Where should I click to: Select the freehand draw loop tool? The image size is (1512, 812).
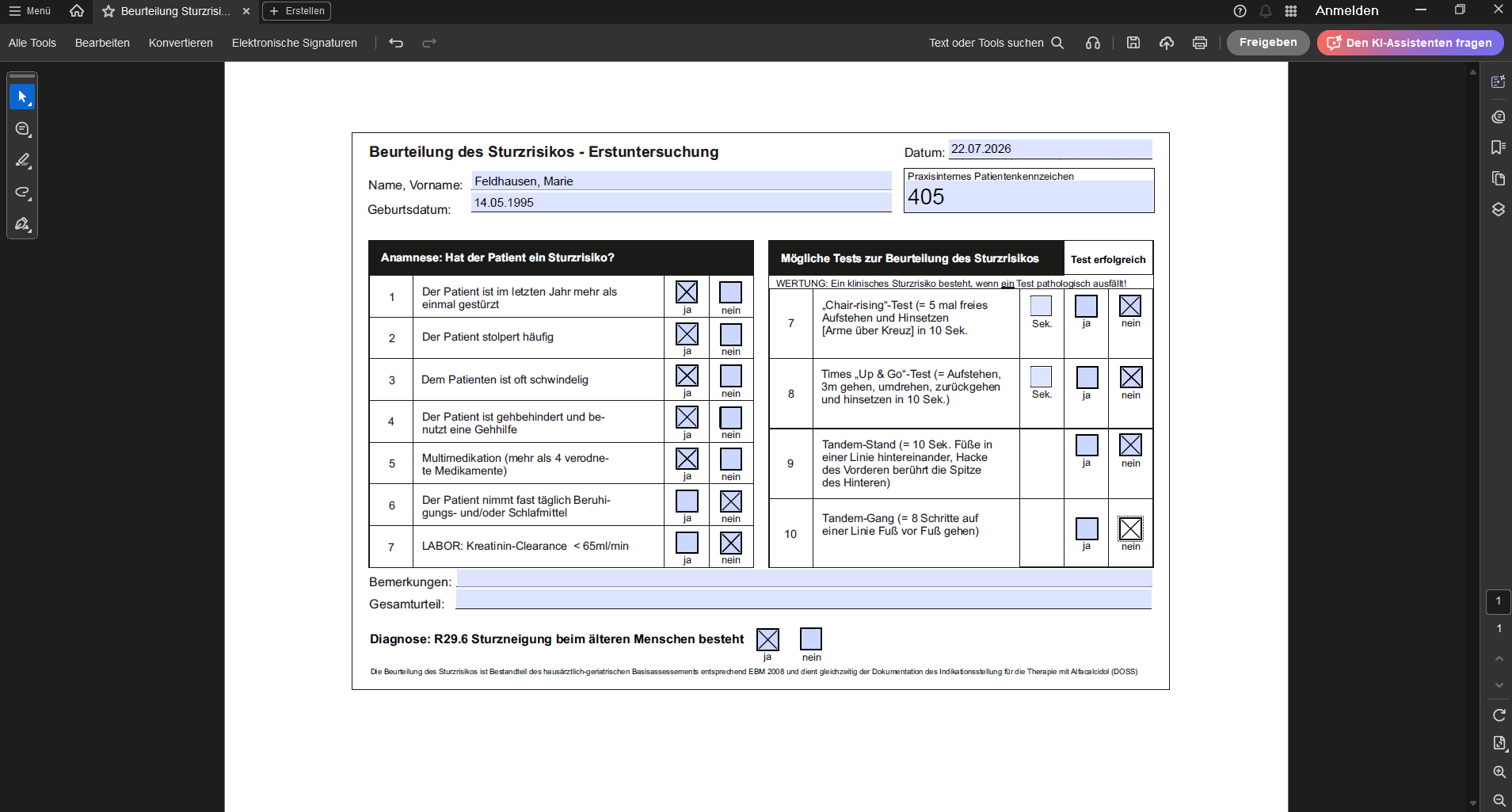(x=22, y=192)
